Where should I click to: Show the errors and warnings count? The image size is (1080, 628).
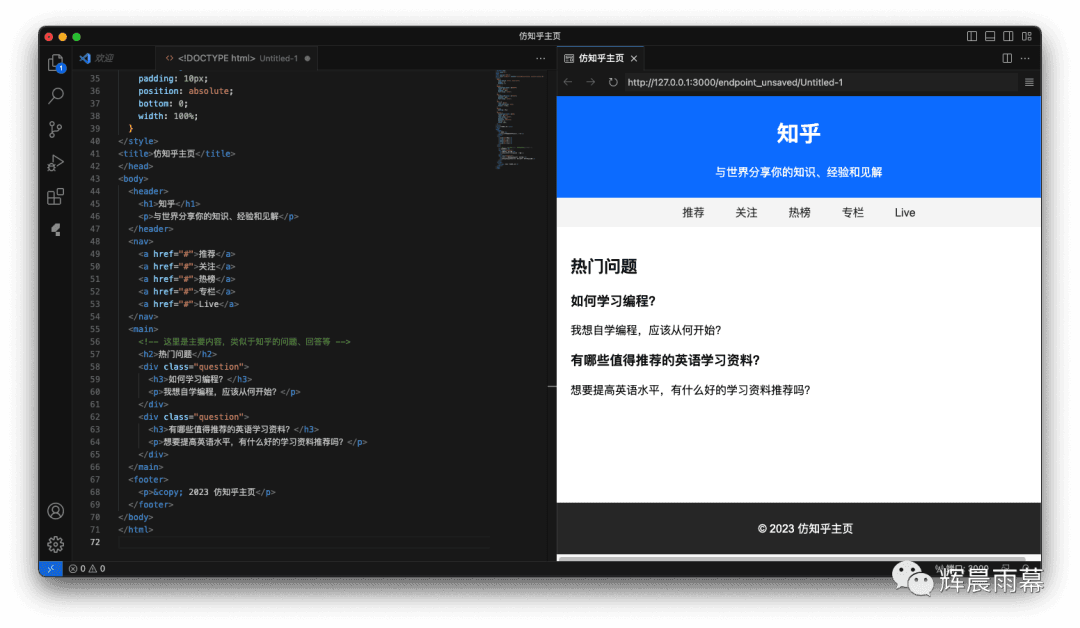point(87,569)
